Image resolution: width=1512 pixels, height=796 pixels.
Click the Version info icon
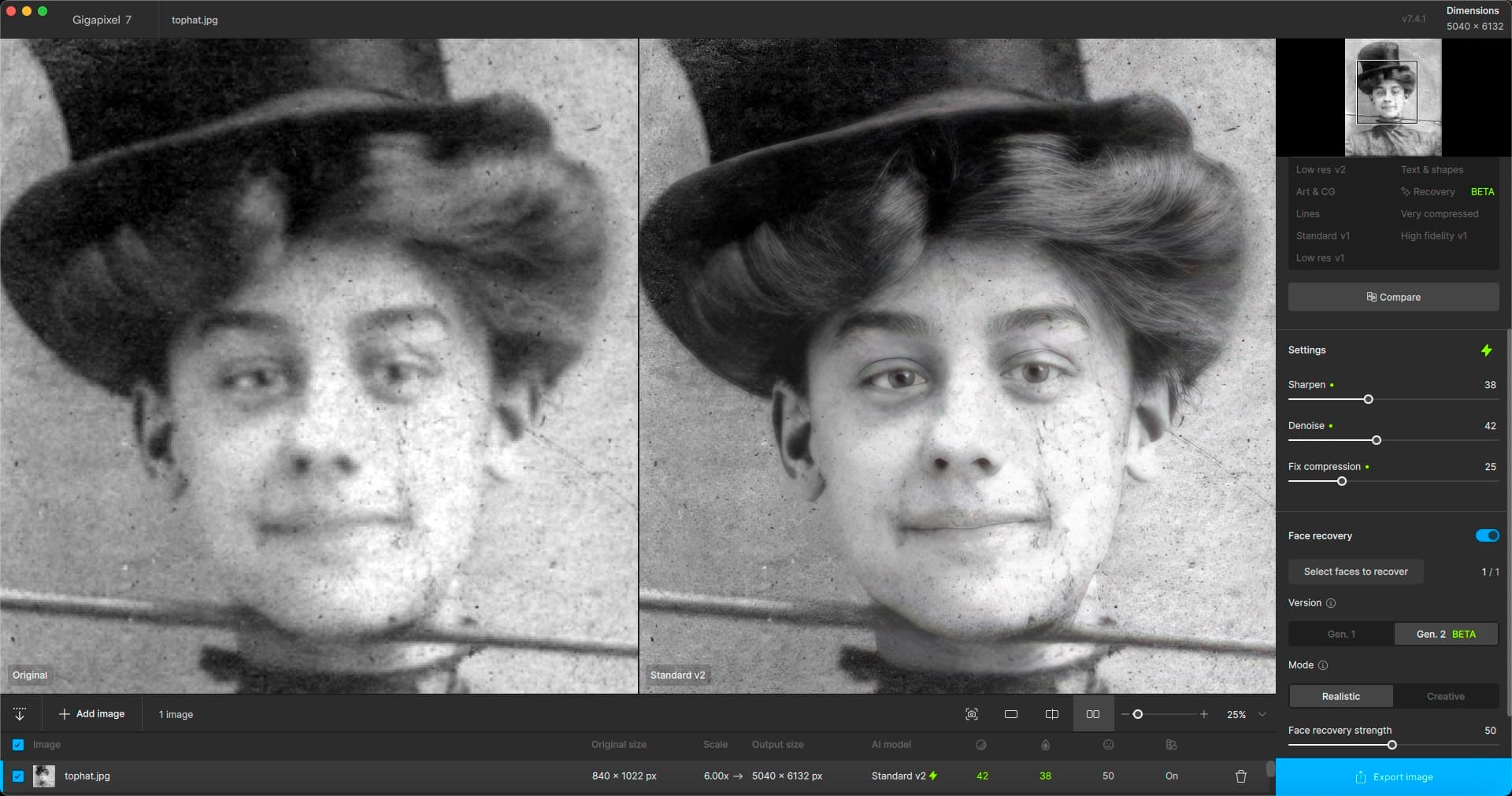[1331, 603]
